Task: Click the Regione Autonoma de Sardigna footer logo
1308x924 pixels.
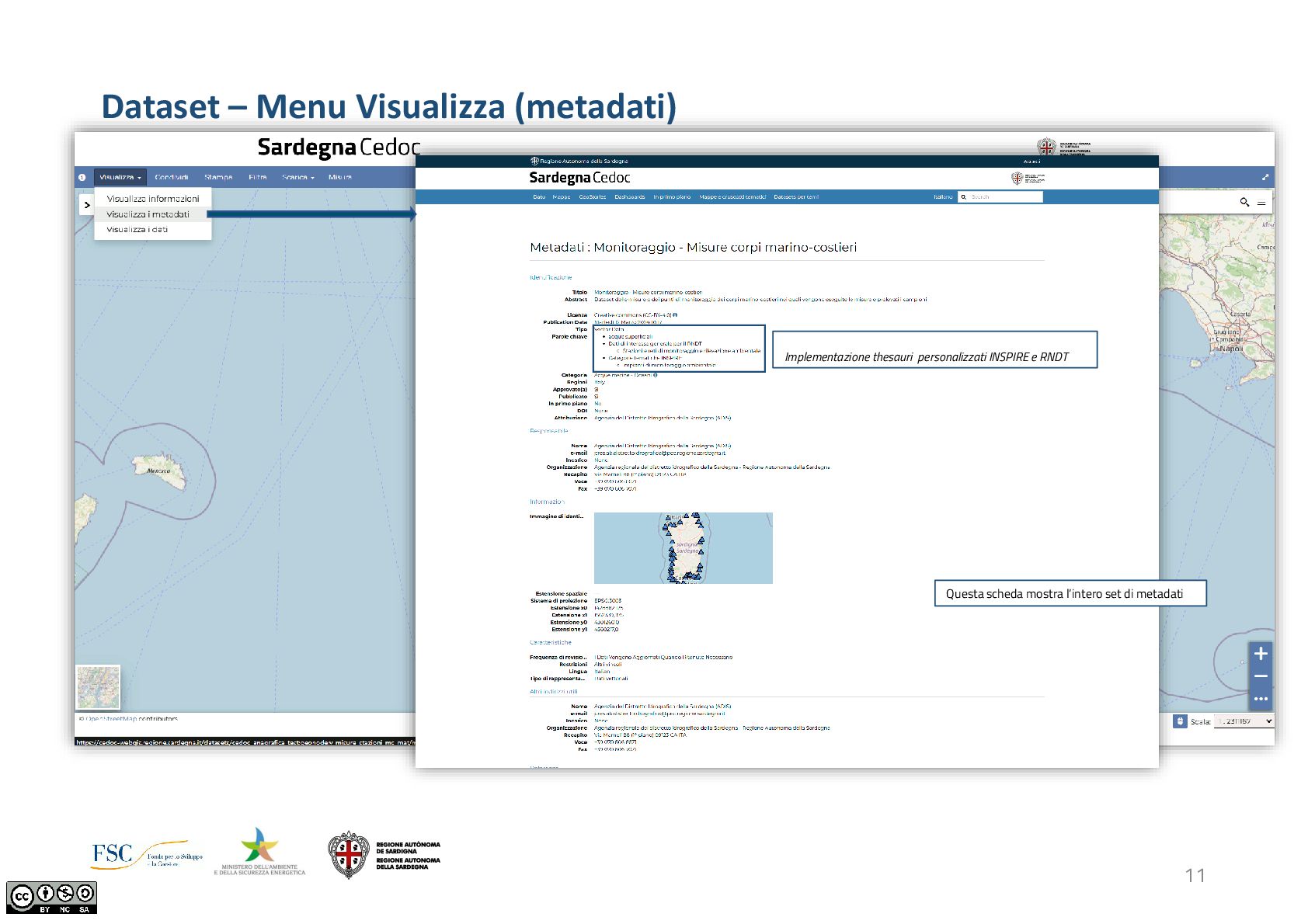Action: (x=384, y=855)
